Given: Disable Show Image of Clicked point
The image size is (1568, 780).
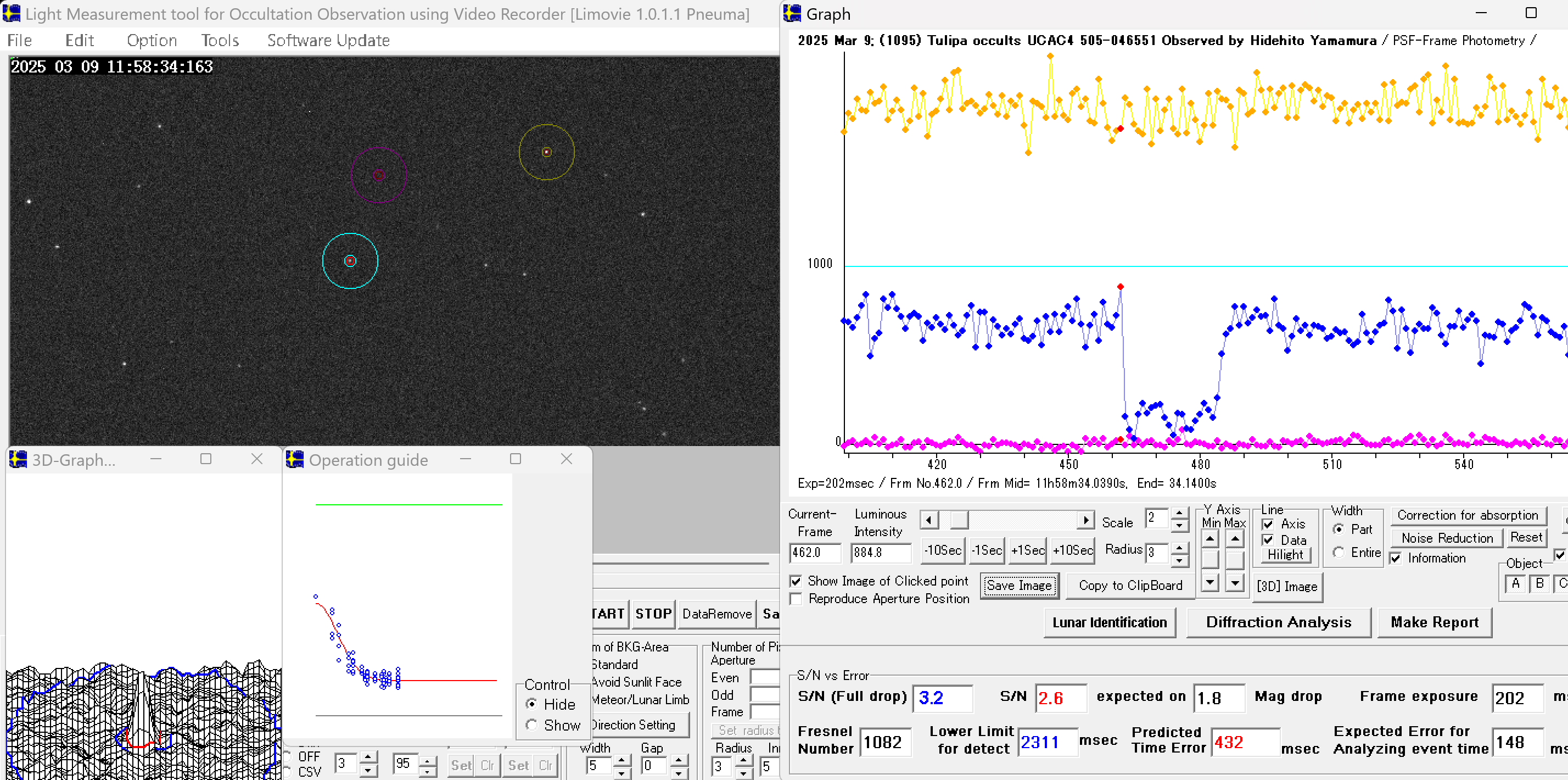Looking at the screenshot, I should (796, 581).
